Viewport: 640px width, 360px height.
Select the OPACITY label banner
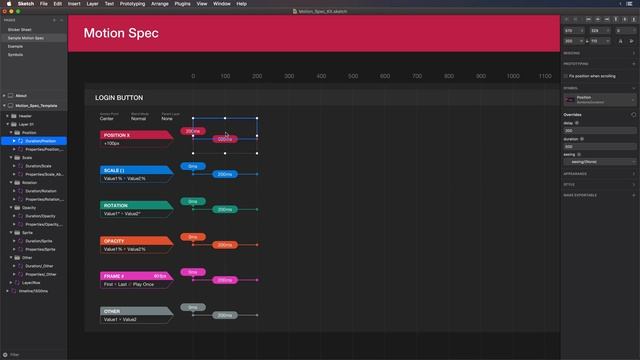136,241
